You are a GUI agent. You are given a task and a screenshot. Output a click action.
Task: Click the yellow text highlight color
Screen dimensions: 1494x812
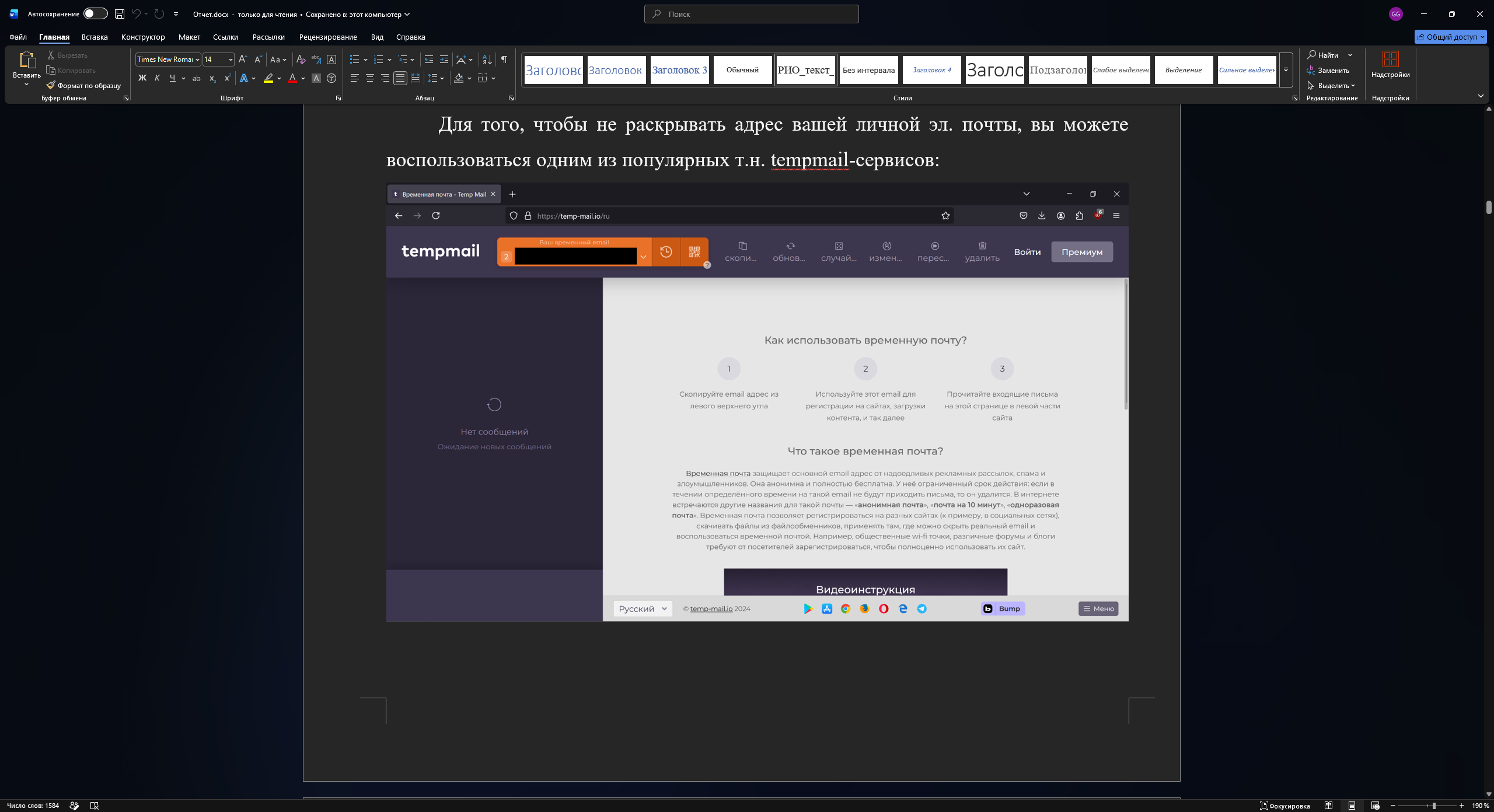coord(268,78)
